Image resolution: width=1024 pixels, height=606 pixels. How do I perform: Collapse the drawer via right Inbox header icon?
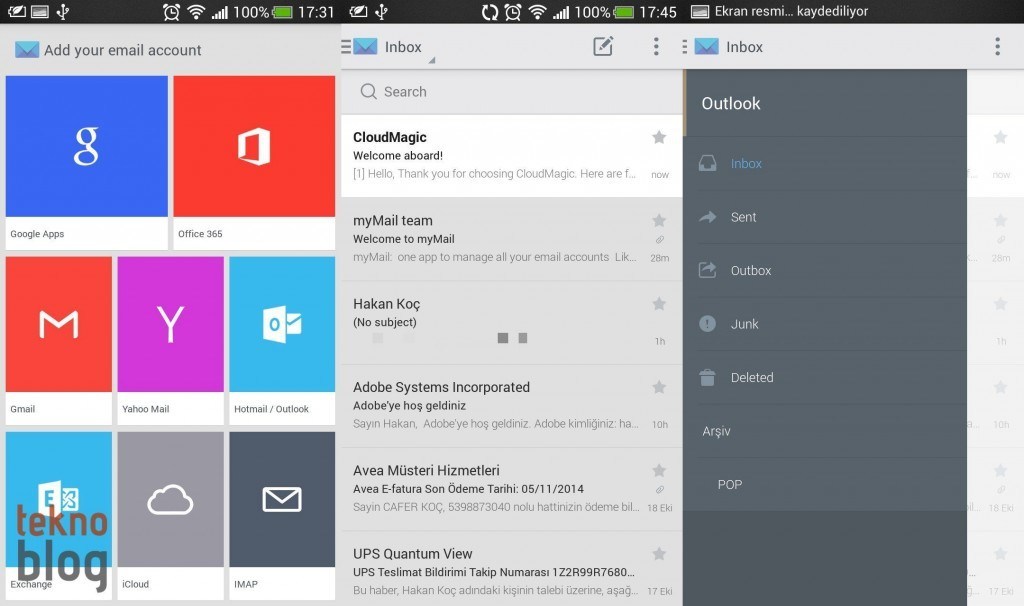pos(686,47)
